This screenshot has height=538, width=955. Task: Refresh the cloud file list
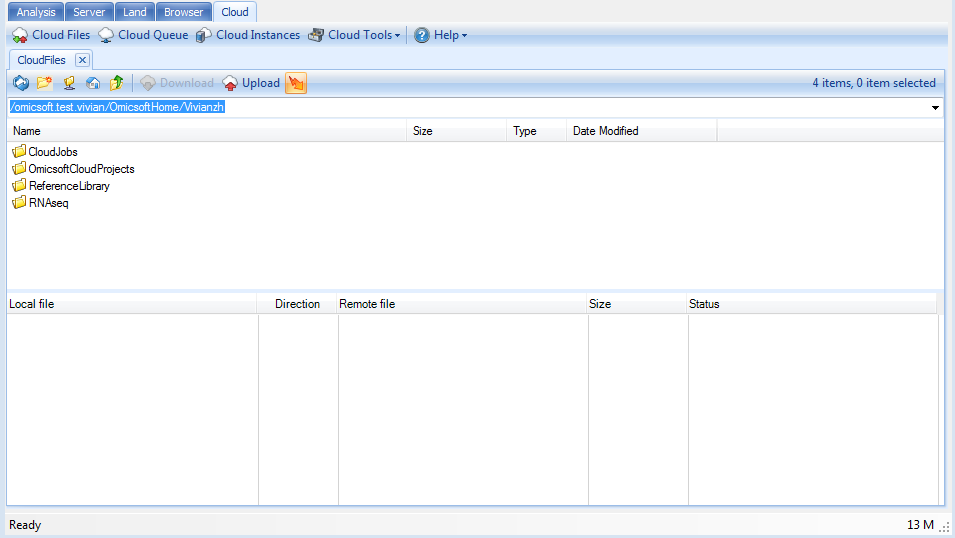click(21, 83)
